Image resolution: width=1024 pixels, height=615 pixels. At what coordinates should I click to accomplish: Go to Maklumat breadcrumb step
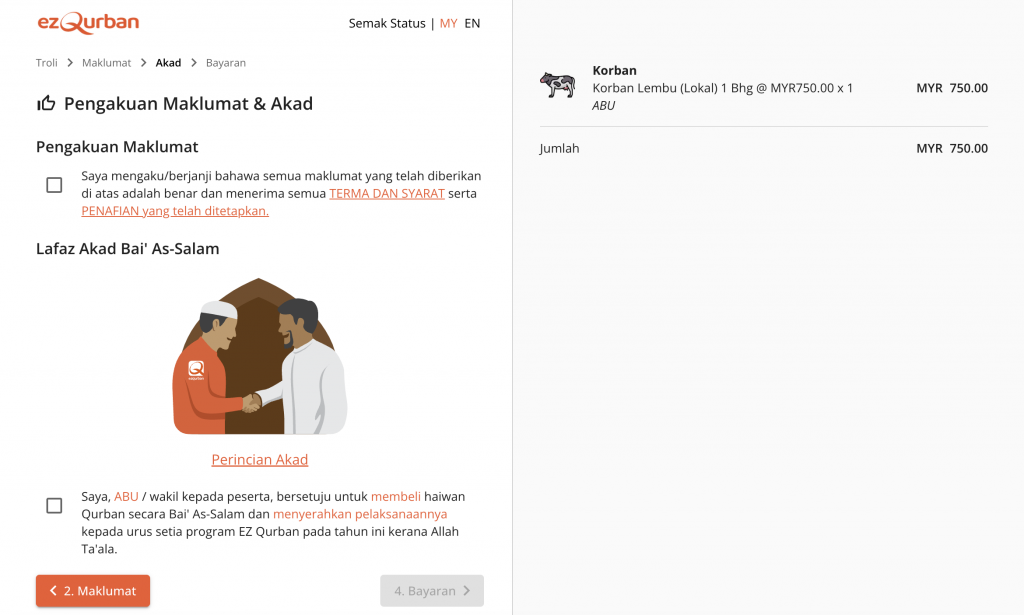tap(106, 63)
